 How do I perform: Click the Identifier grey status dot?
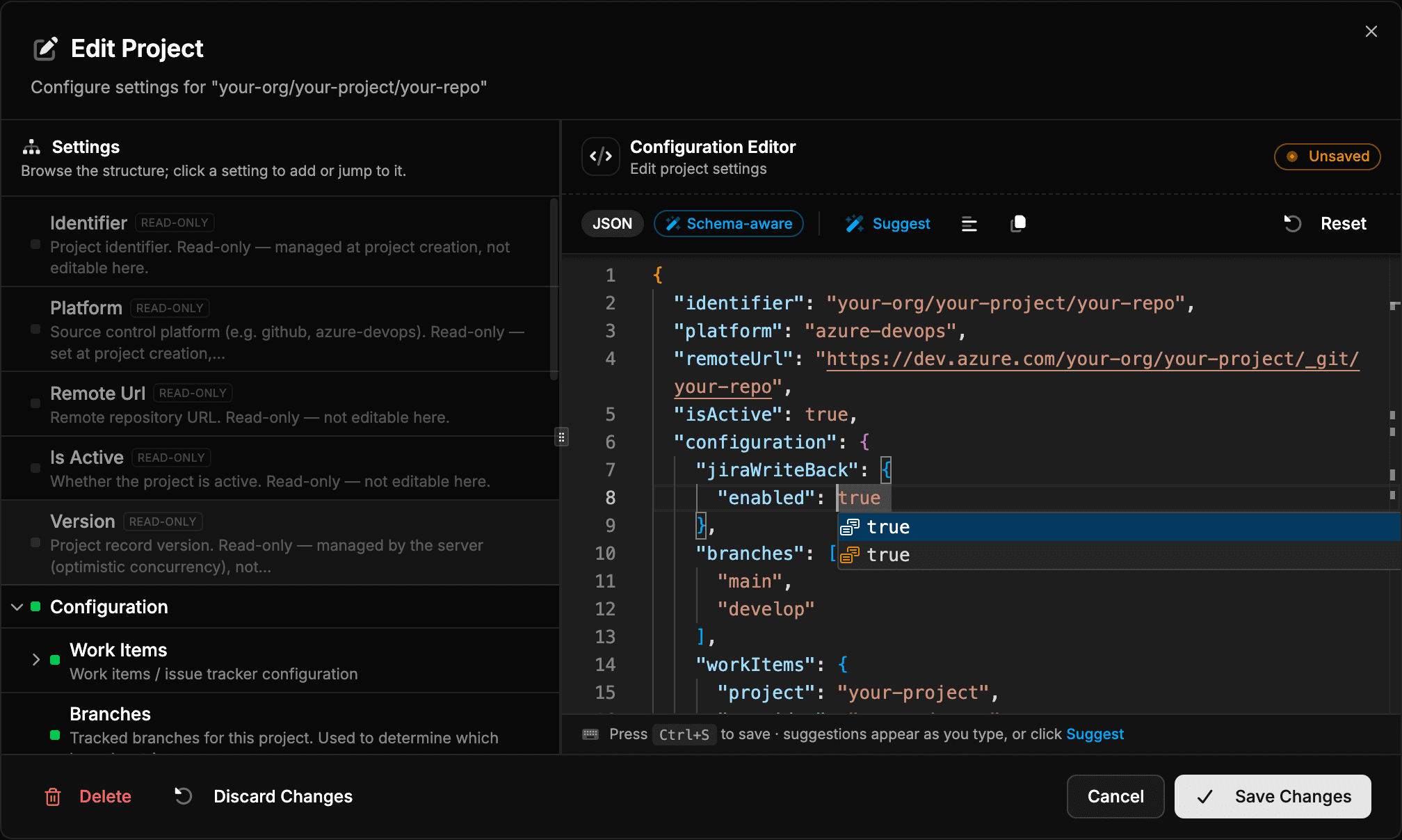pos(35,244)
